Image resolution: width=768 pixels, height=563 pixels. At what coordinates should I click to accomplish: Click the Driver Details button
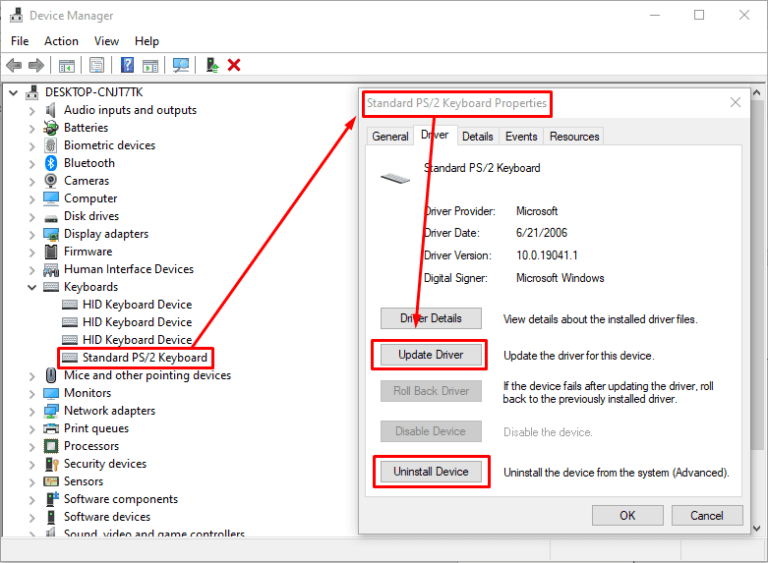point(431,318)
